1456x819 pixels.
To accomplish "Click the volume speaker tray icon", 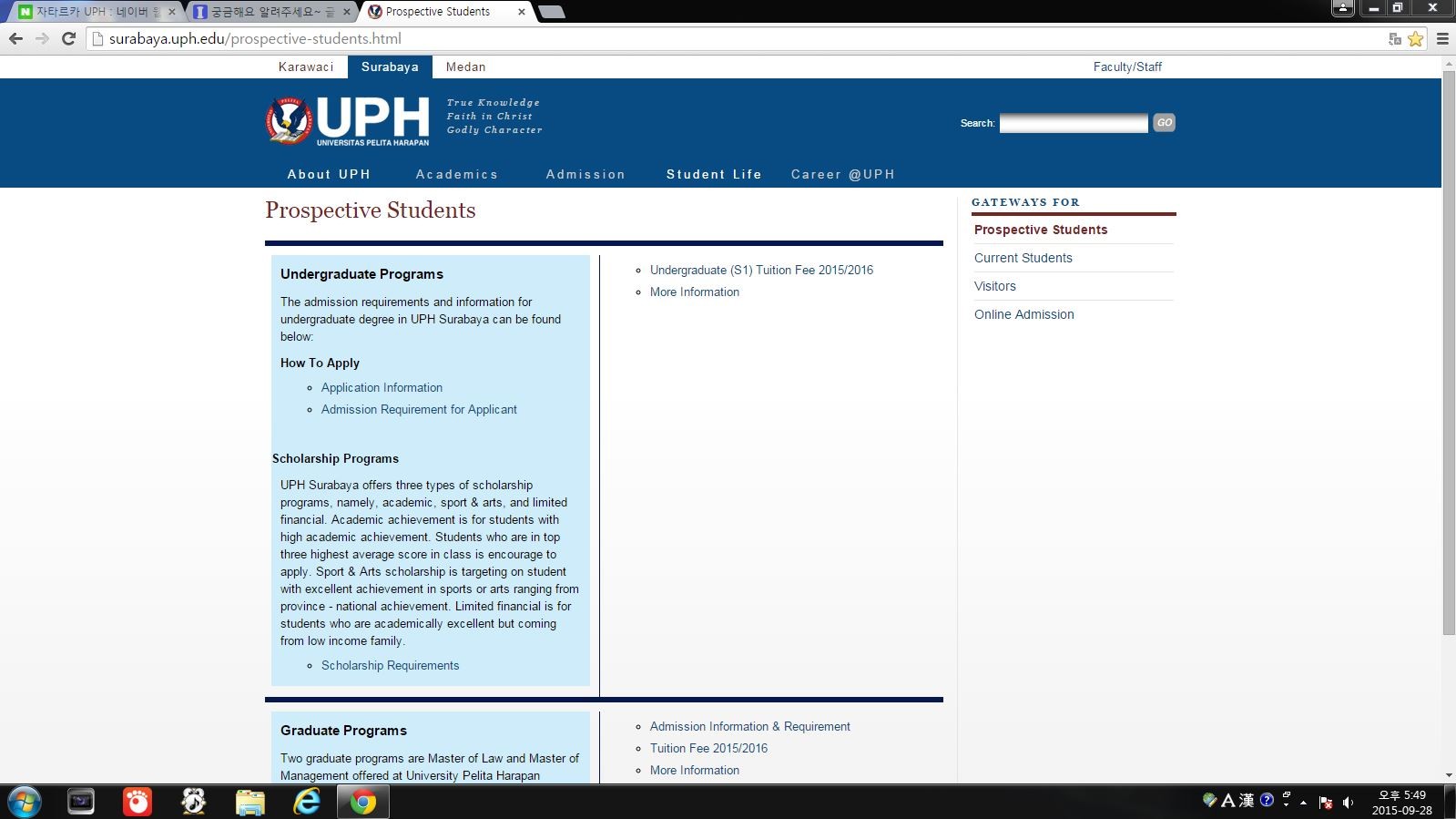I will [1348, 803].
